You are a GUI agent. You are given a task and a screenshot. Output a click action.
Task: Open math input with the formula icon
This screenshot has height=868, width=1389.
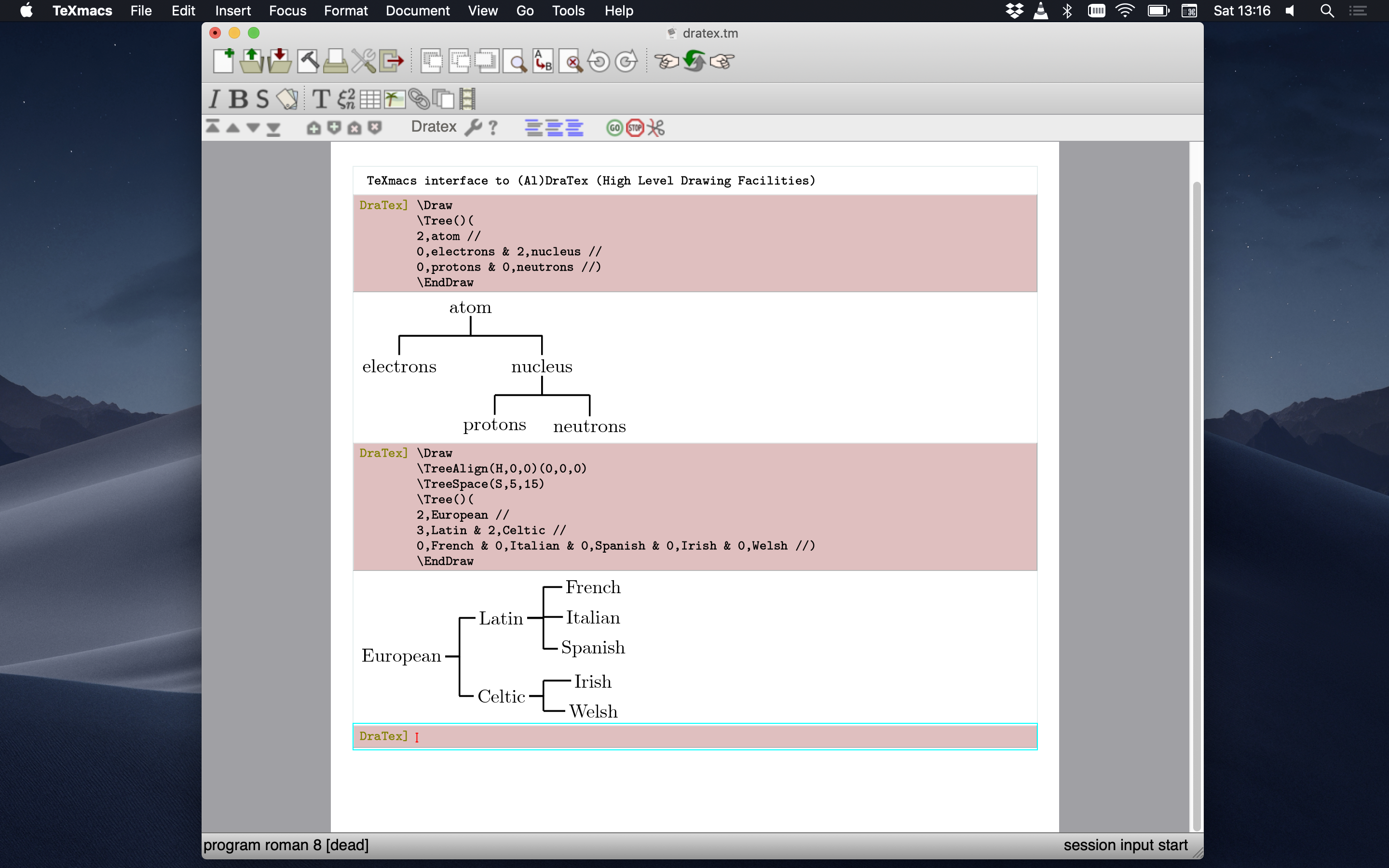point(345,99)
